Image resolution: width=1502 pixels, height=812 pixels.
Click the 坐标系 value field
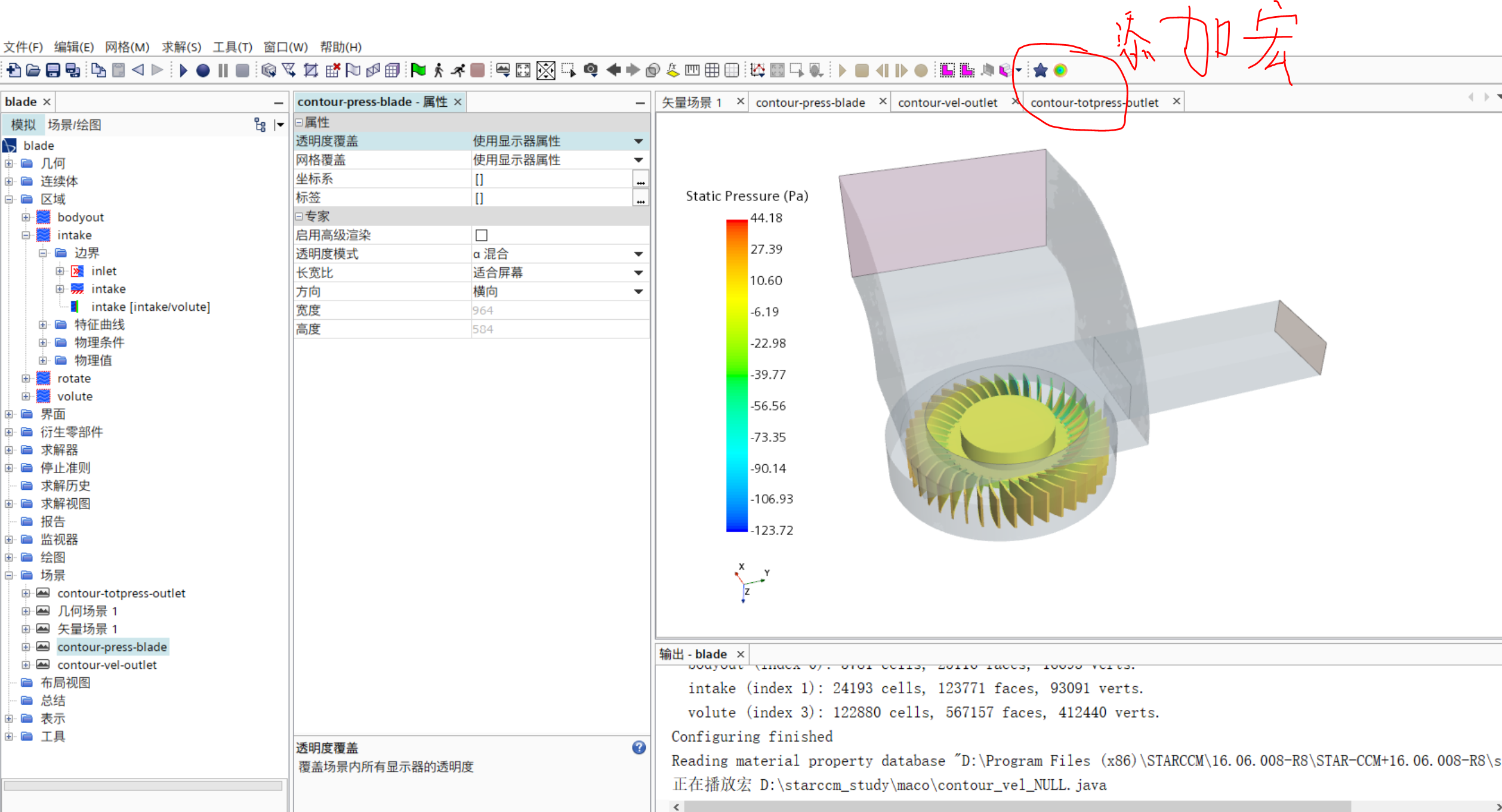click(x=551, y=179)
